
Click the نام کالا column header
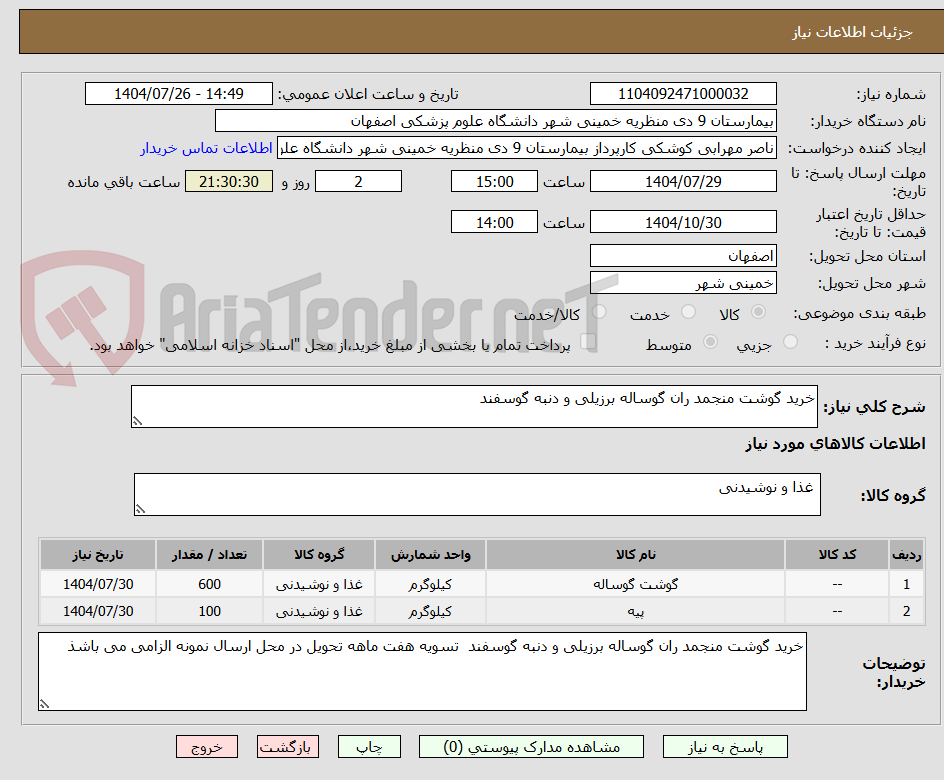tap(635, 554)
